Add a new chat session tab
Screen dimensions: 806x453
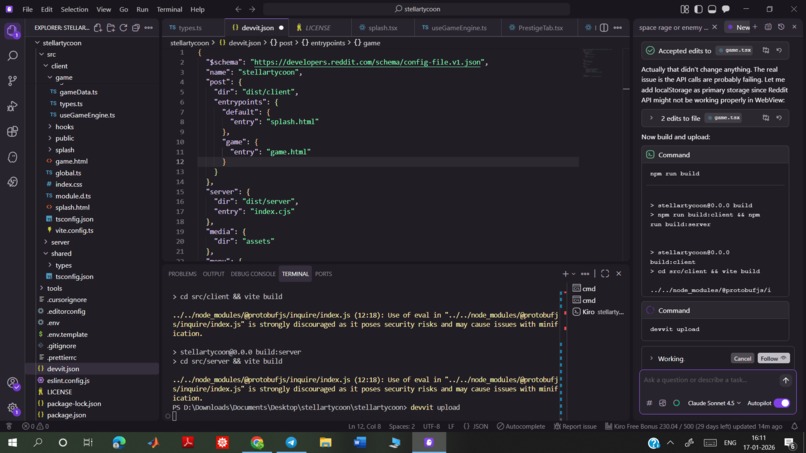[755, 27]
